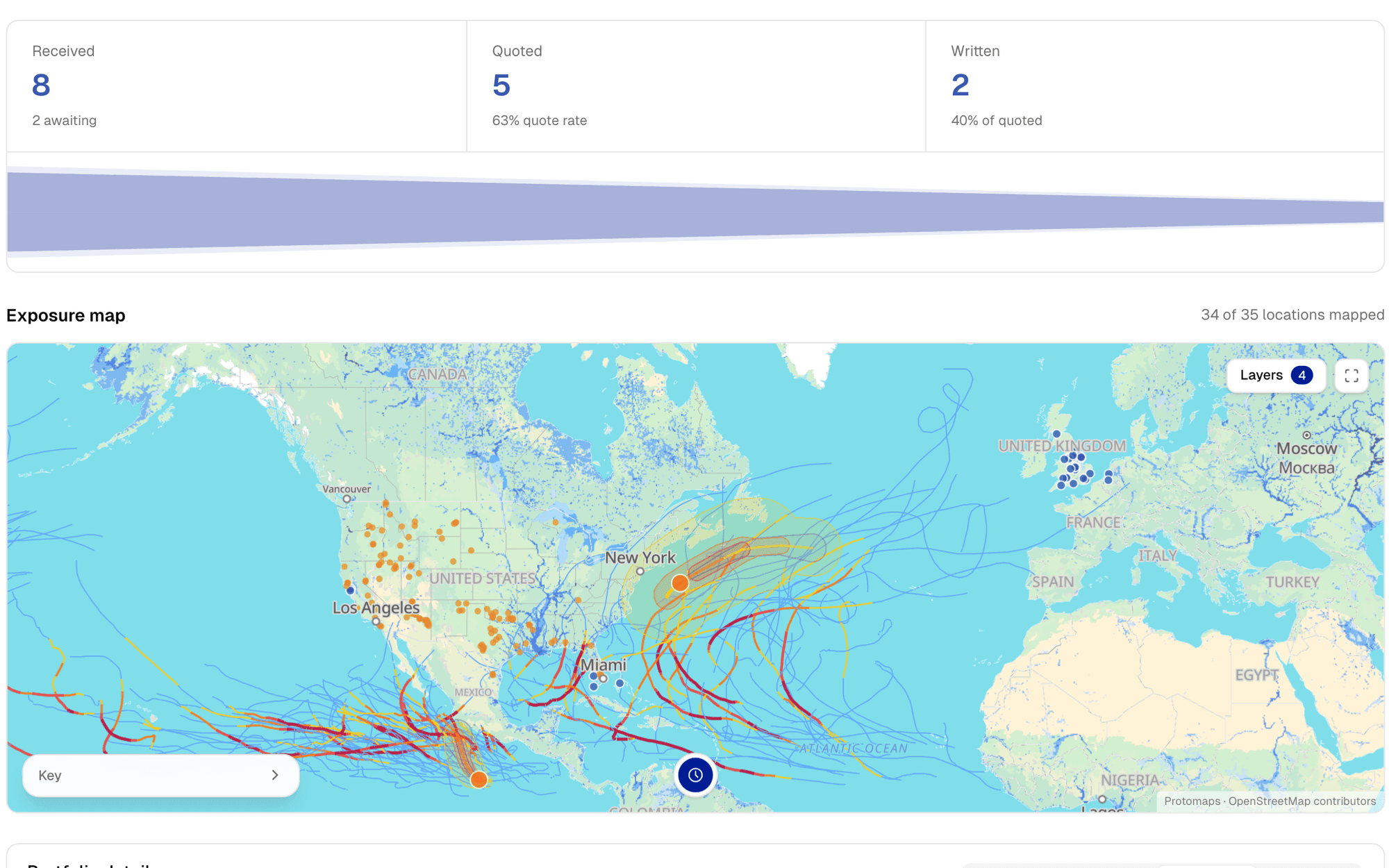Click the Written label
The width and height of the screenshot is (1389, 868).
coord(975,51)
